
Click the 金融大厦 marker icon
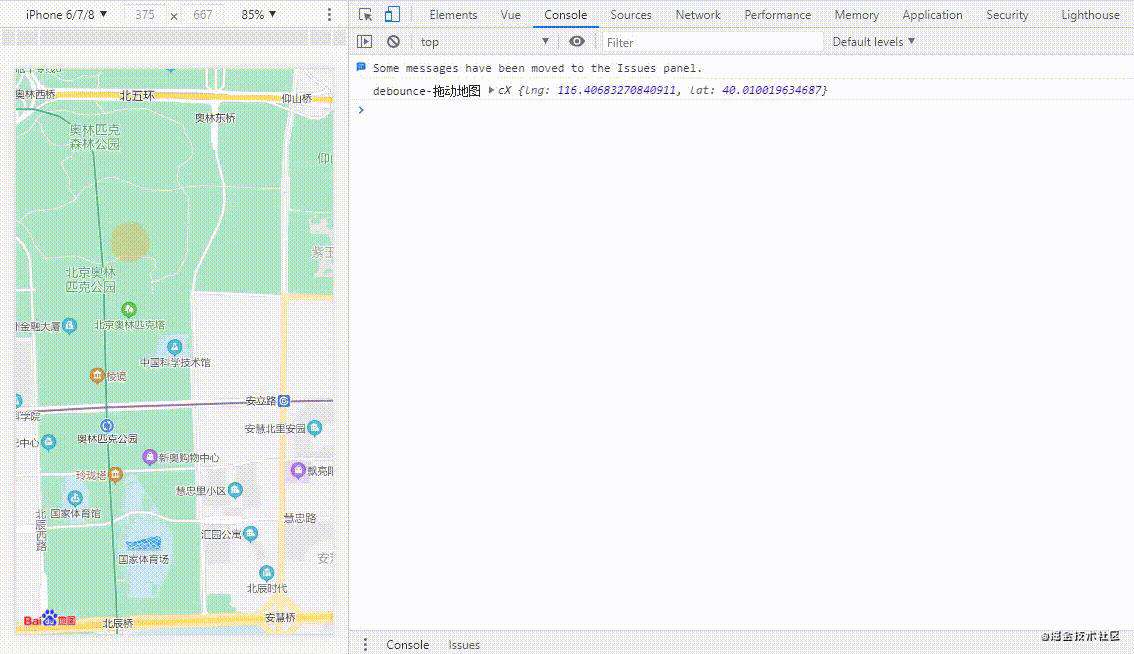69,326
